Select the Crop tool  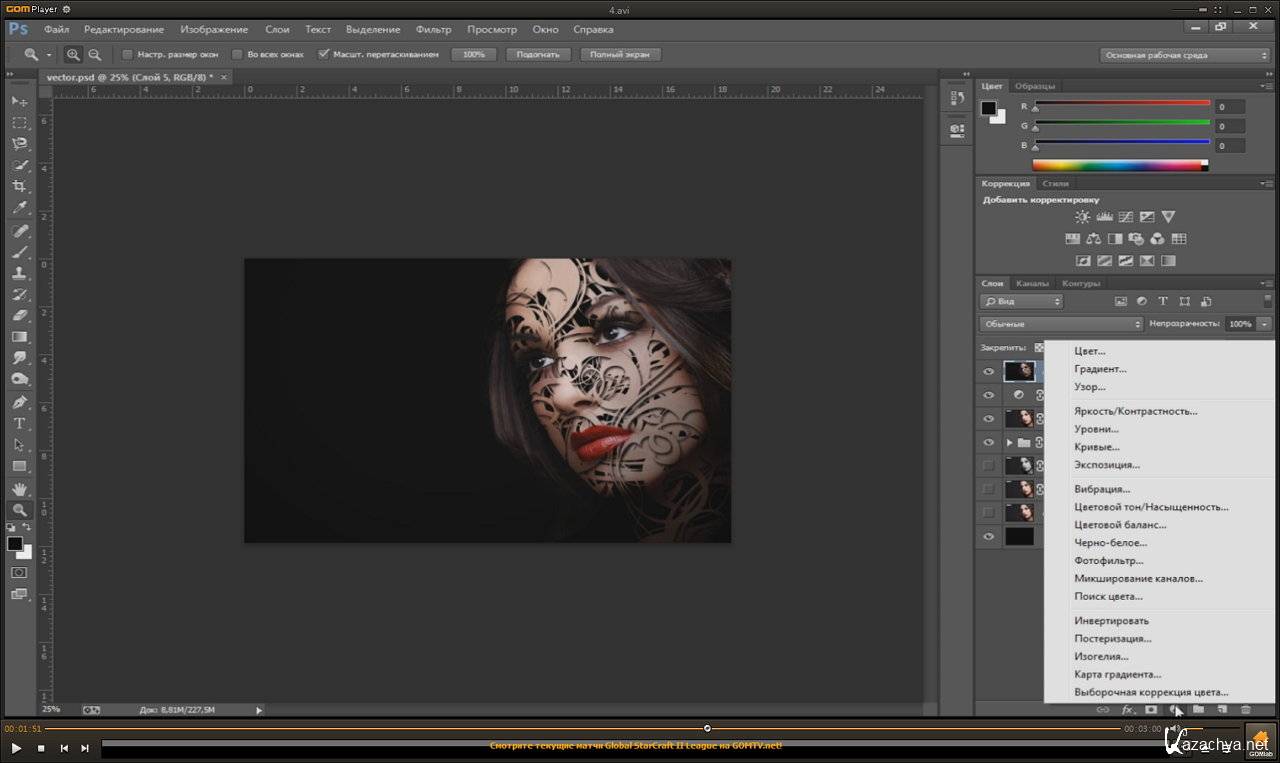click(x=19, y=186)
